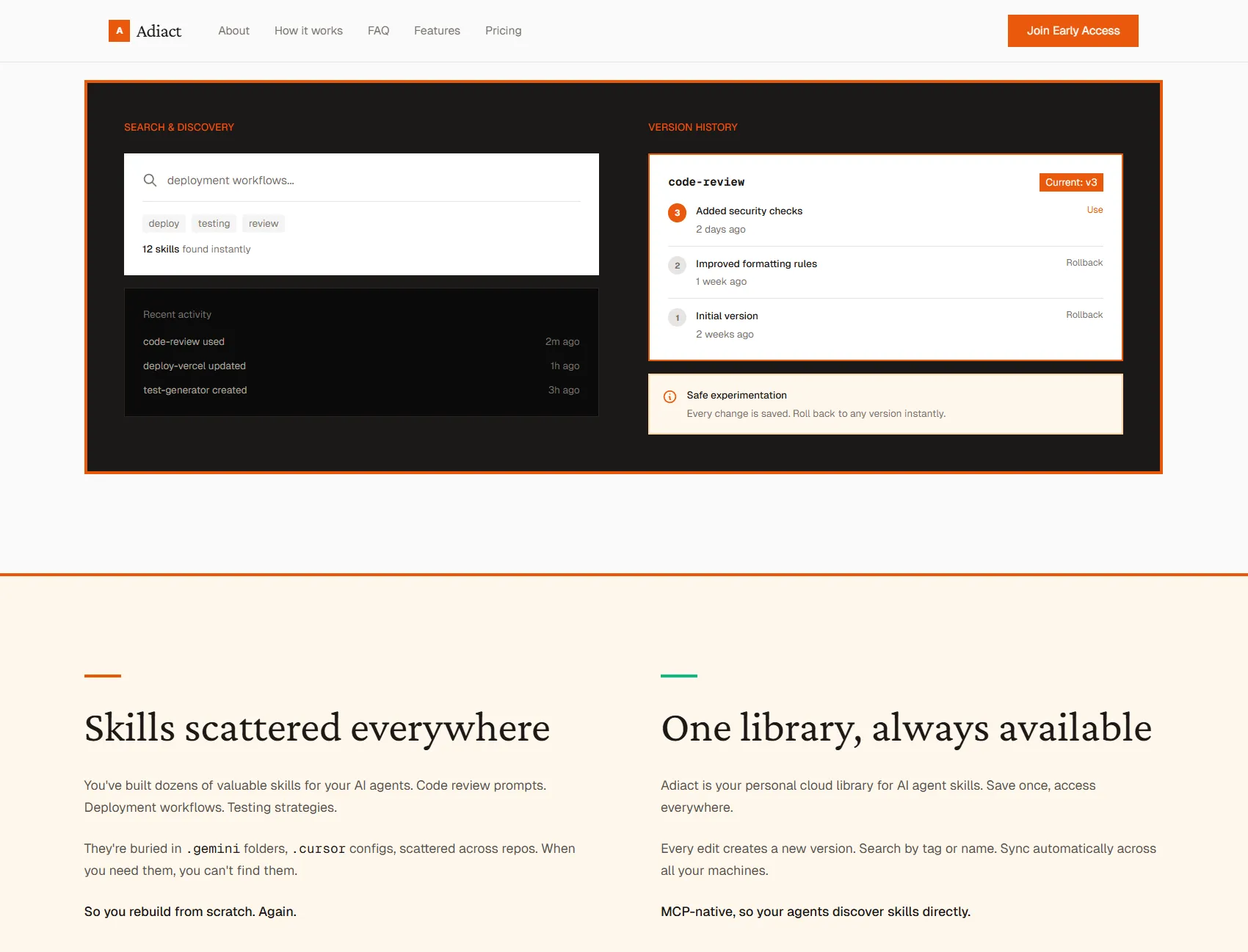Image resolution: width=1248 pixels, height=952 pixels.
Task: Click the Every change is saved description
Action: [816, 413]
